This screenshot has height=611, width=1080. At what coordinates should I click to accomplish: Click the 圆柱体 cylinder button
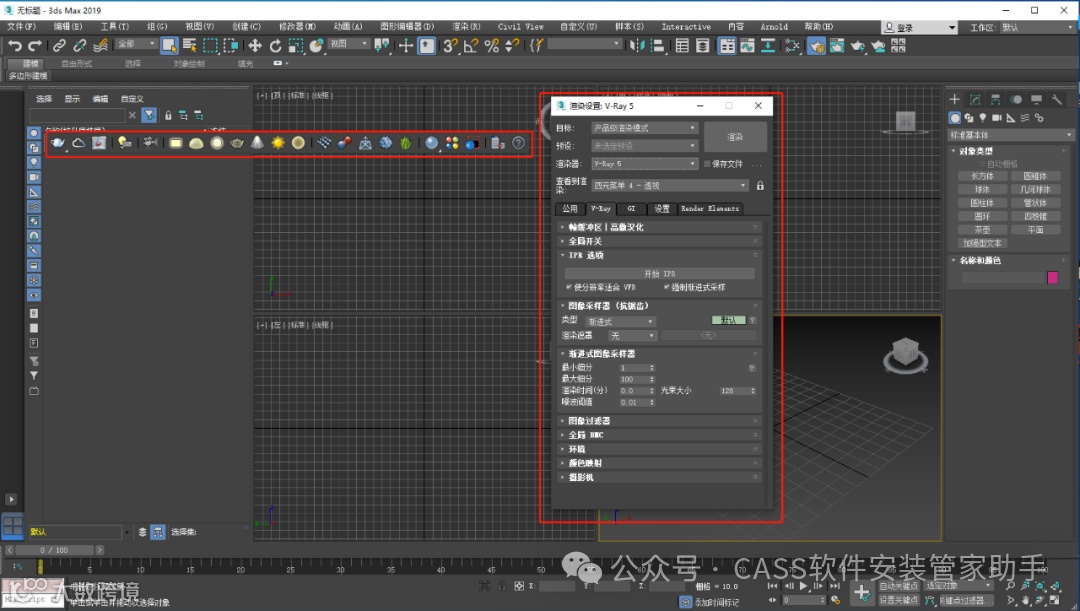(982, 203)
